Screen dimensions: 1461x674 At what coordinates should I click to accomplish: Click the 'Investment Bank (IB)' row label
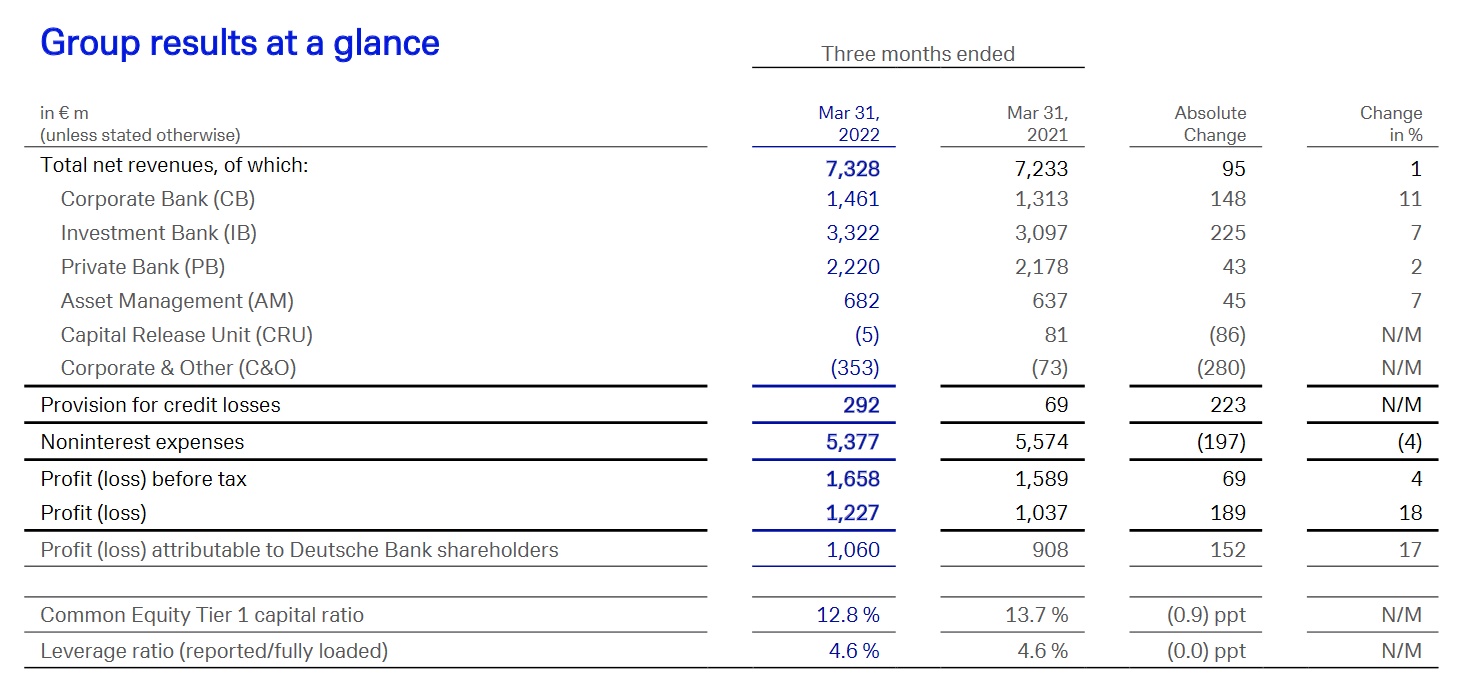158,233
